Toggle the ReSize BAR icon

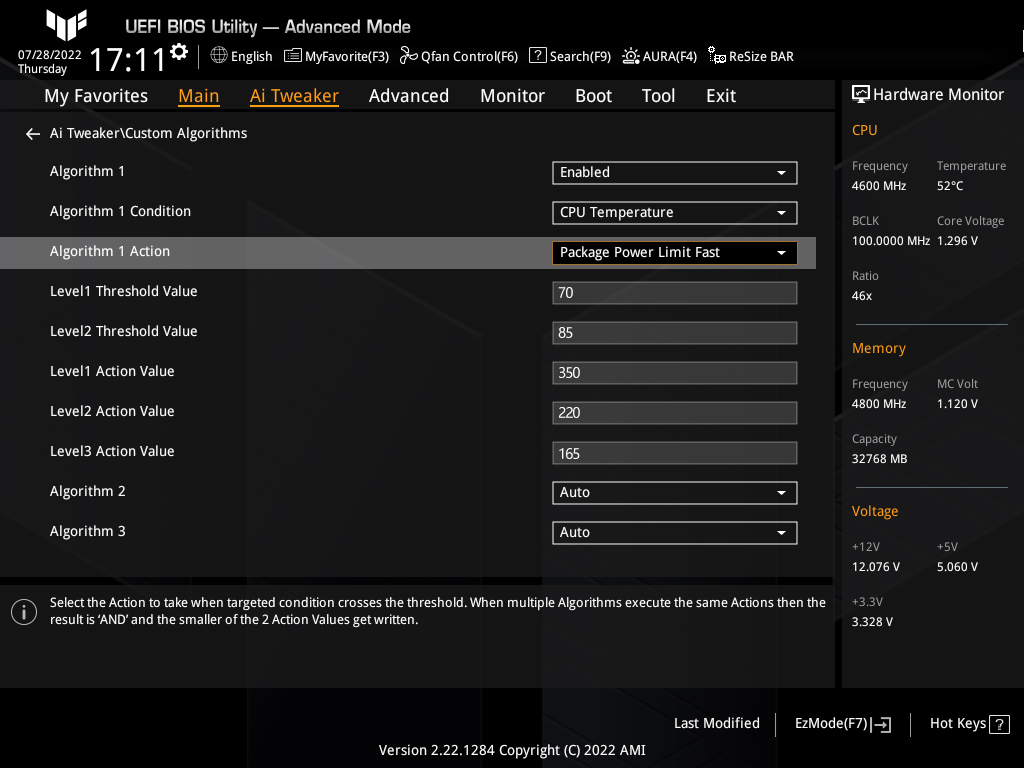[716, 56]
